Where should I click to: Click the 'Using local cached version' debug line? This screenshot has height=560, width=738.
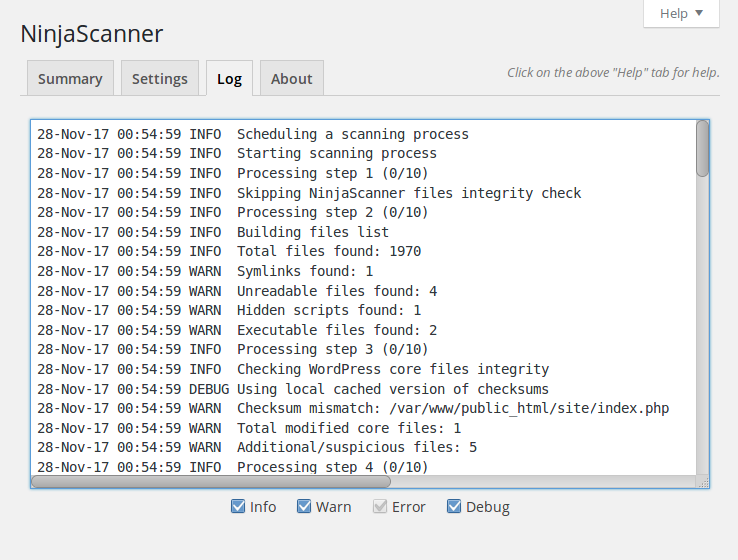(x=393, y=389)
